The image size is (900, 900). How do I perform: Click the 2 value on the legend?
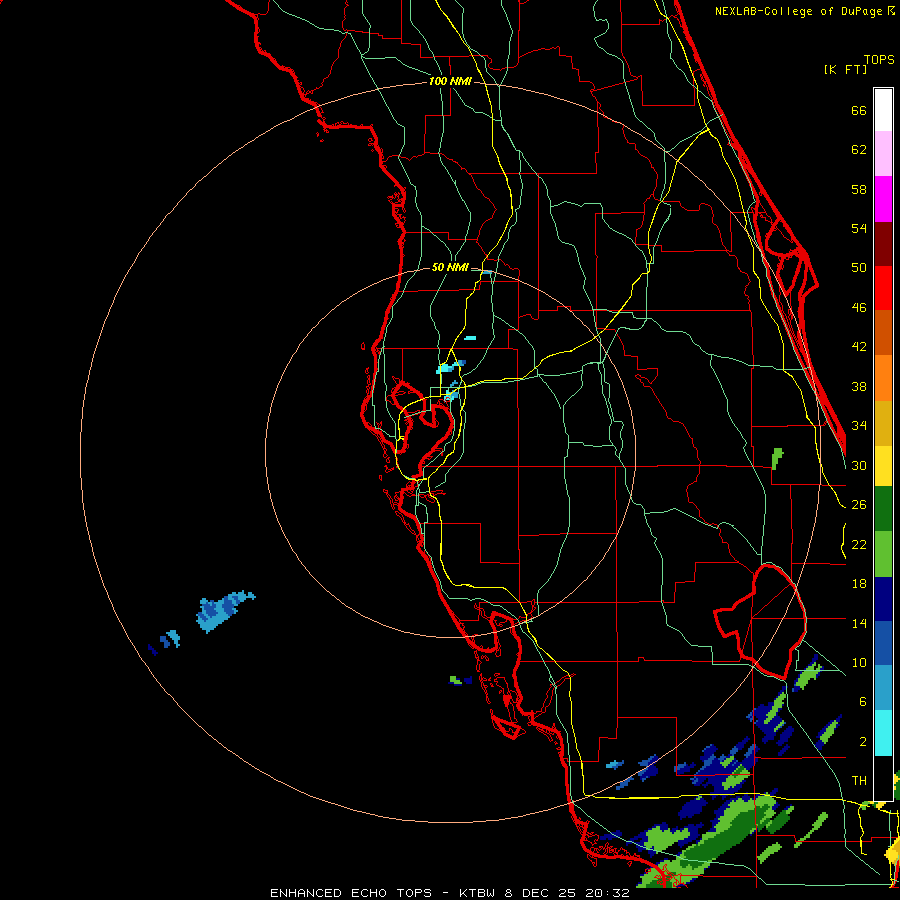click(x=863, y=742)
